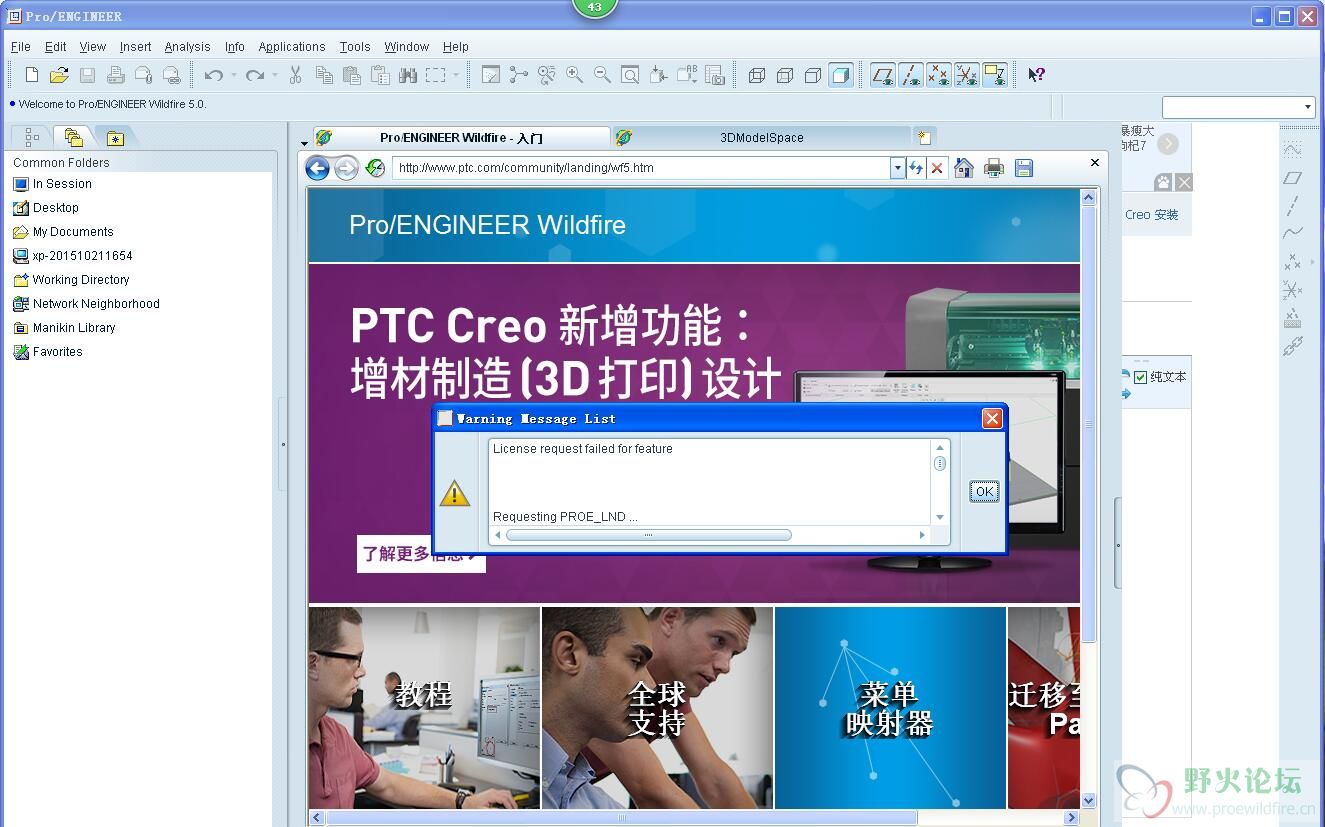Image resolution: width=1325 pixels, height=827 pixels.
Task: Select Shading display style
Action: pos(841,75)
